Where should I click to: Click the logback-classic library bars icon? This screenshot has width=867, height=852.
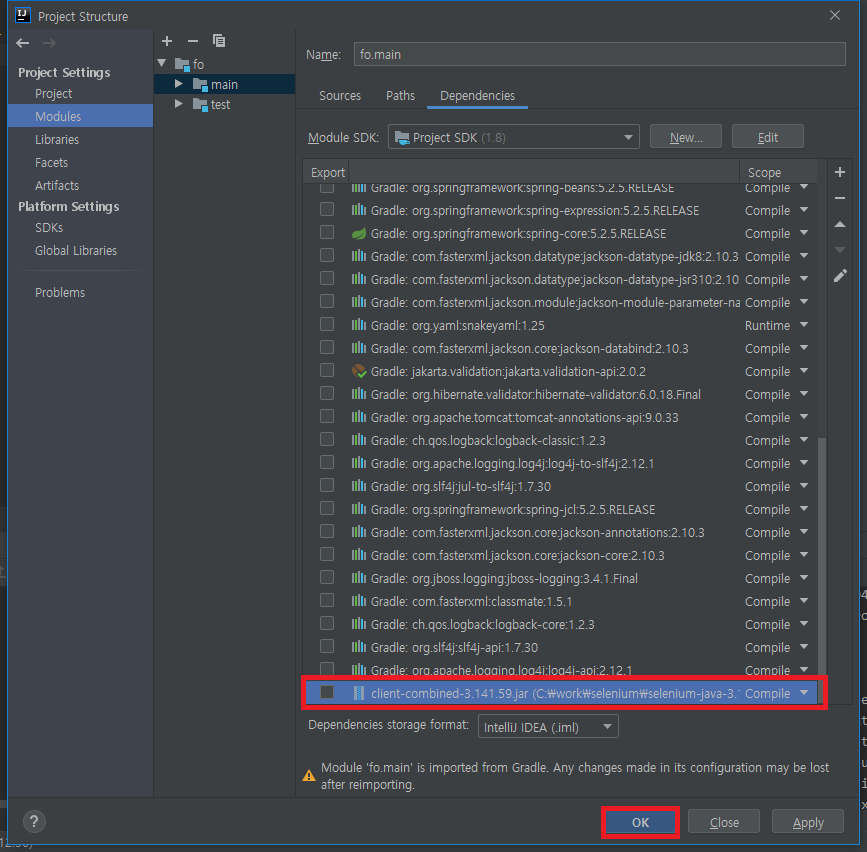[359, 440]
